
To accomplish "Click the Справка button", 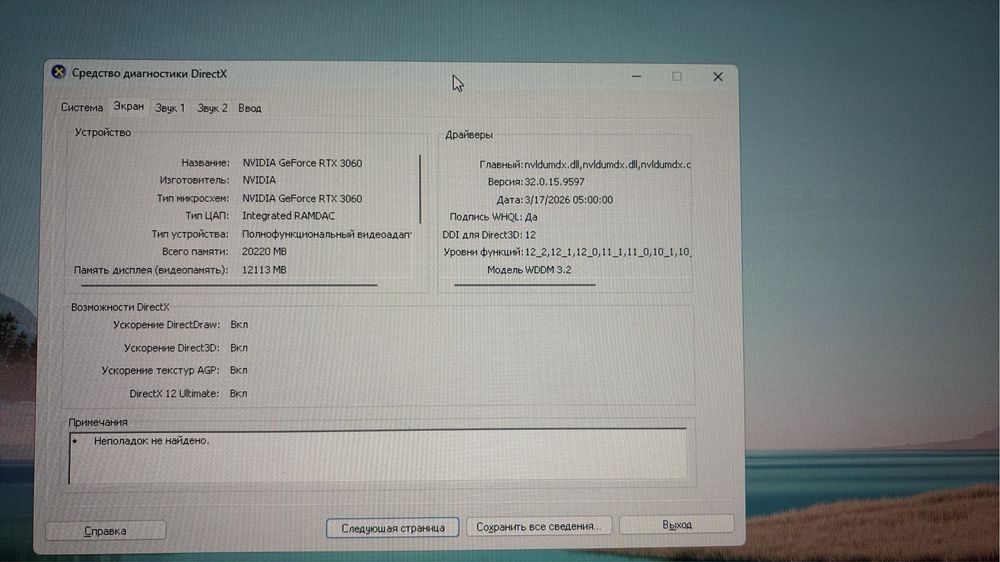I will (106, 531).
